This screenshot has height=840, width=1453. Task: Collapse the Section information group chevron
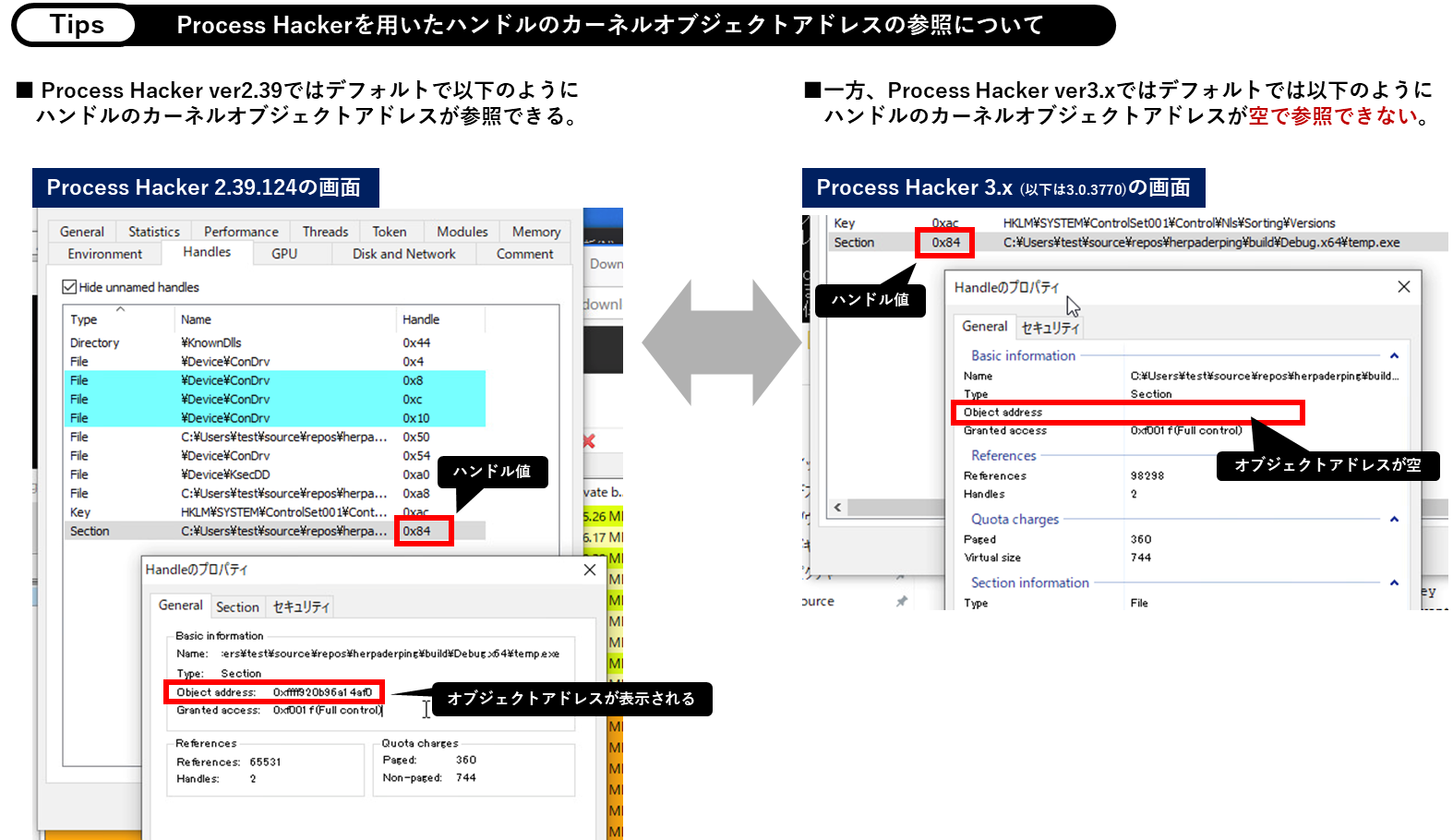click(1394, 582)
